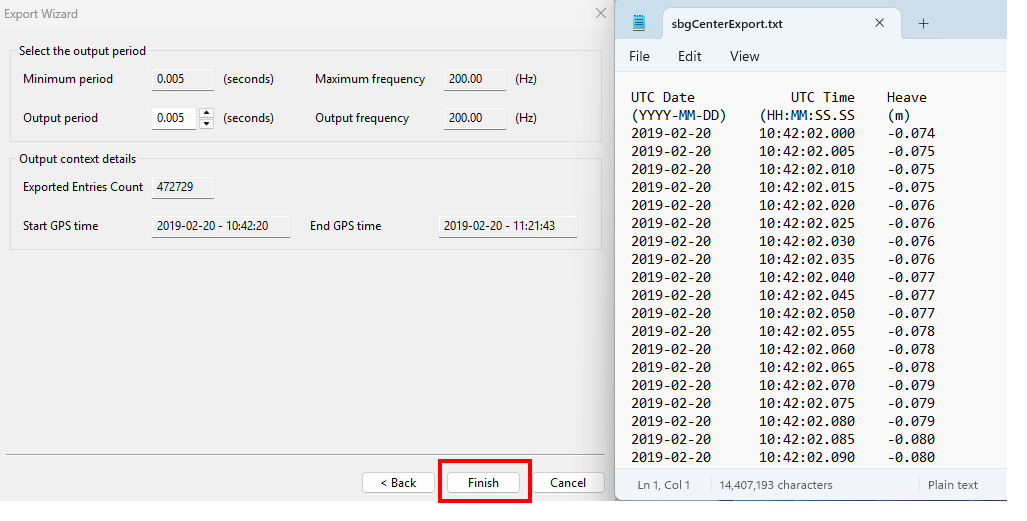Click the Plain text status entry
1027x521 pixels.
[x=952, y=485]
